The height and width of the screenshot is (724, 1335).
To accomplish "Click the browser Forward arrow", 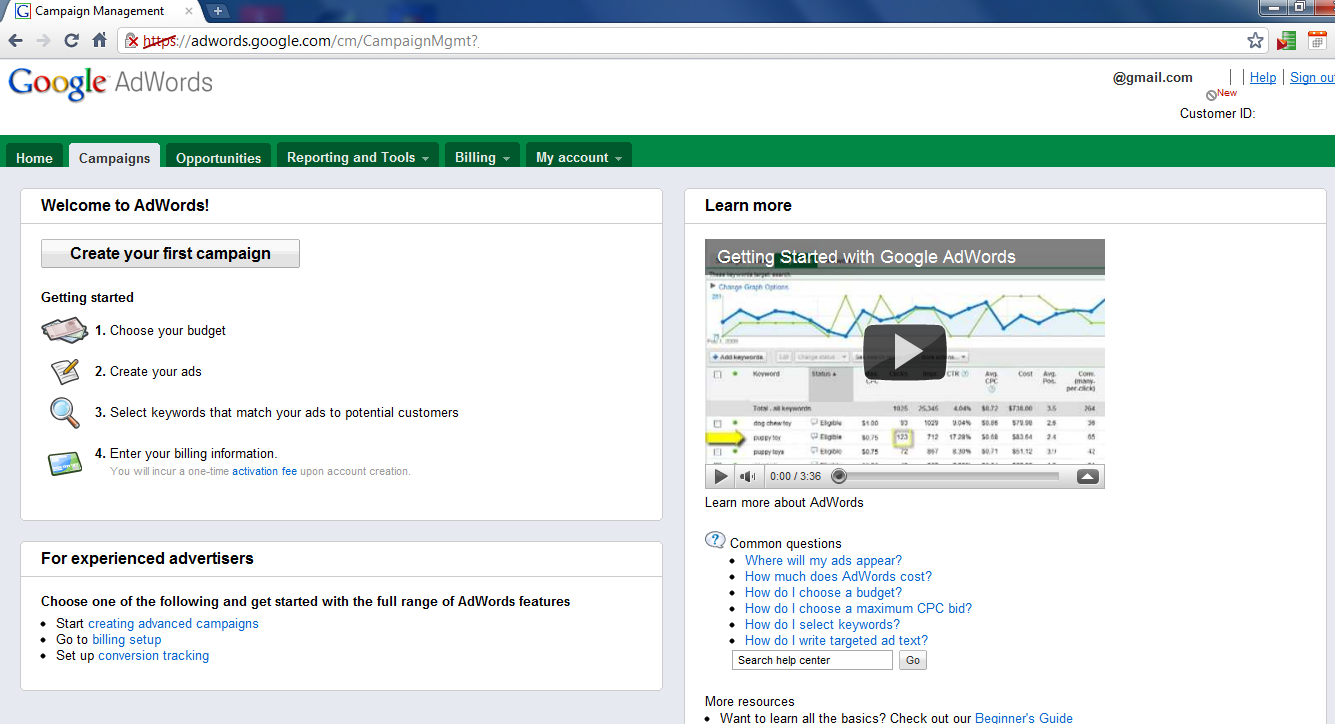I will 43,41.
